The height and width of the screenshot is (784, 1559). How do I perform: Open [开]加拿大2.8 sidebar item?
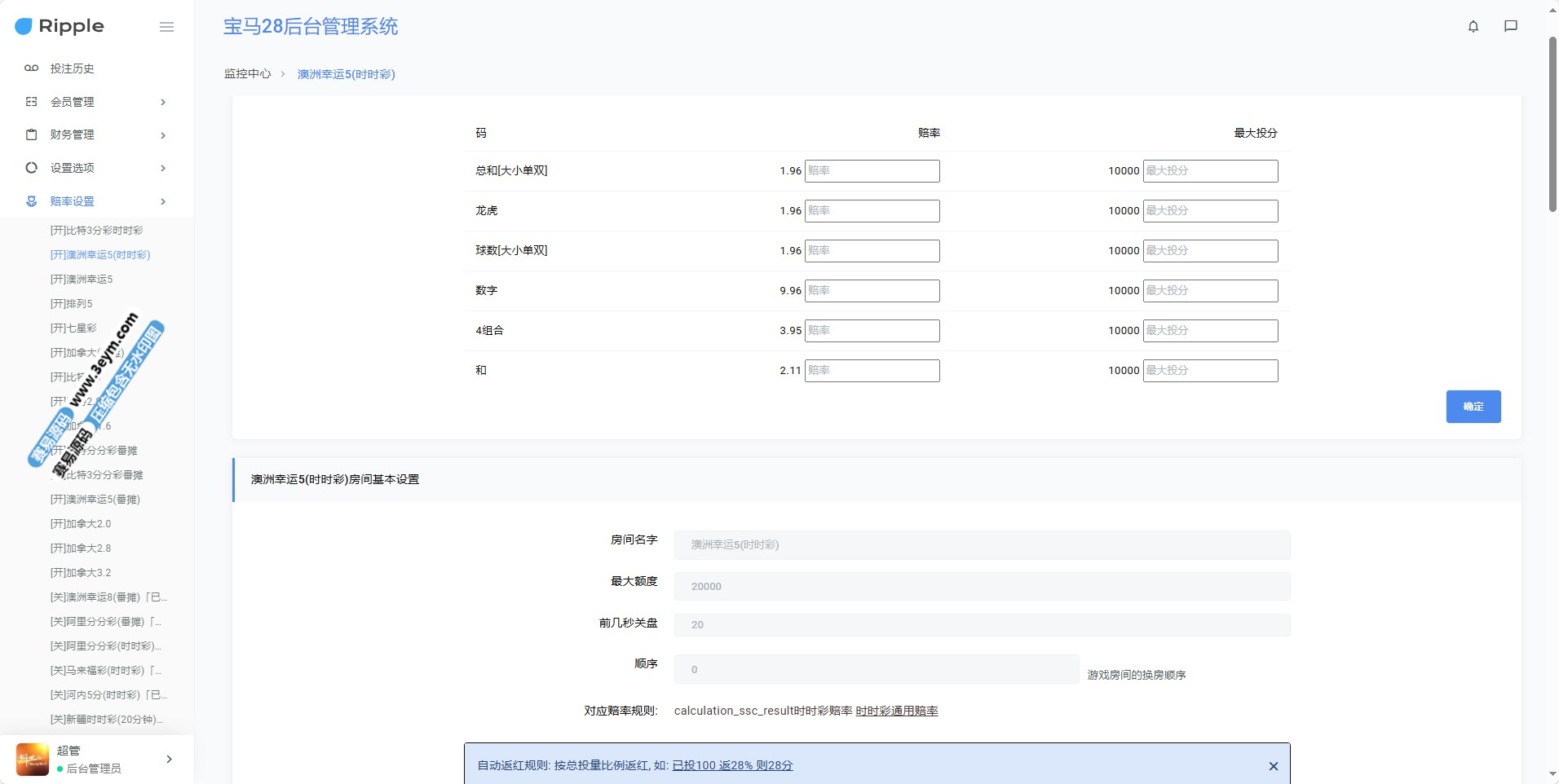pyautogui.click(x=81, y=548)
